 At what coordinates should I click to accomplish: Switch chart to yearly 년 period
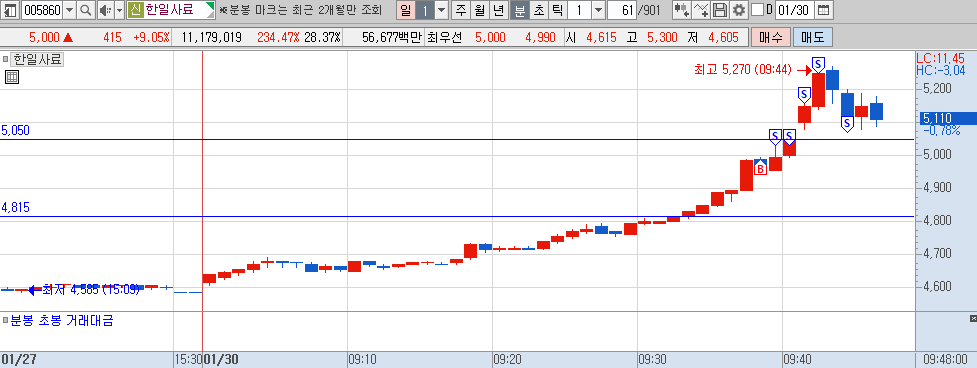(498, 10)
